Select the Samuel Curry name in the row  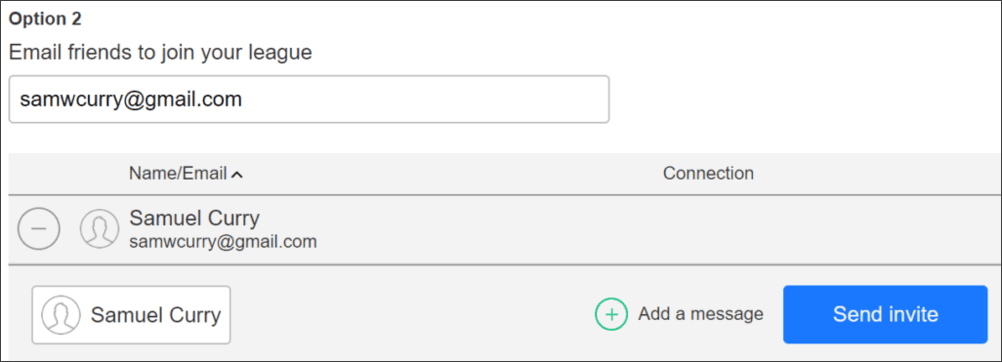[194, 219]
